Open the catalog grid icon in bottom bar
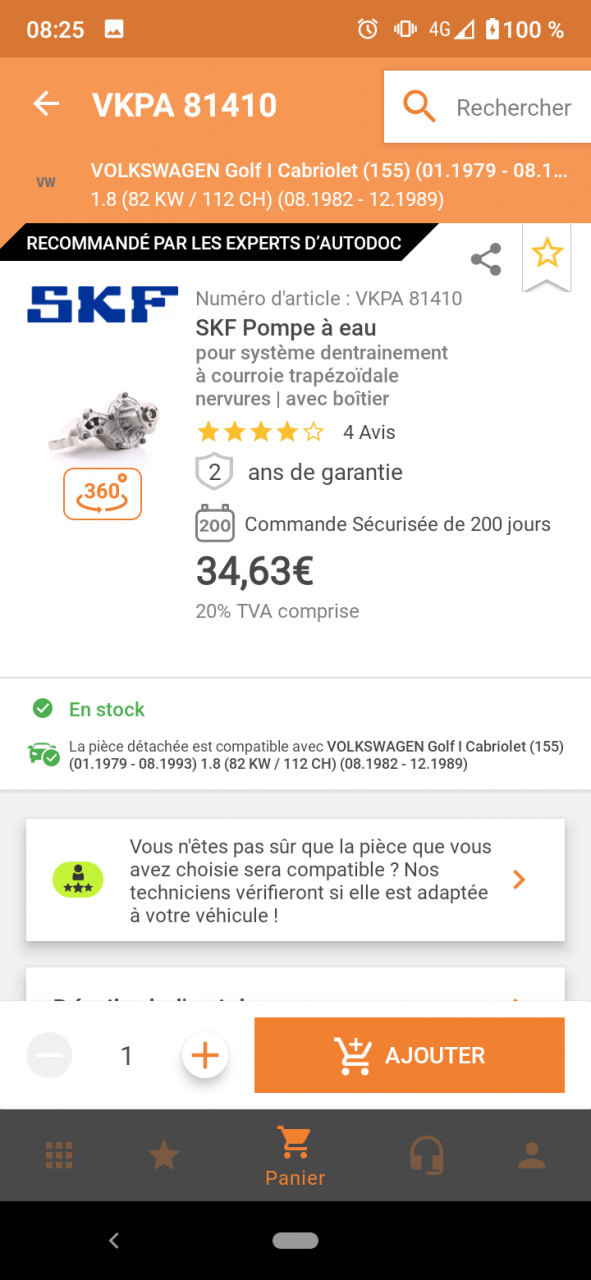 point(59,1156)
